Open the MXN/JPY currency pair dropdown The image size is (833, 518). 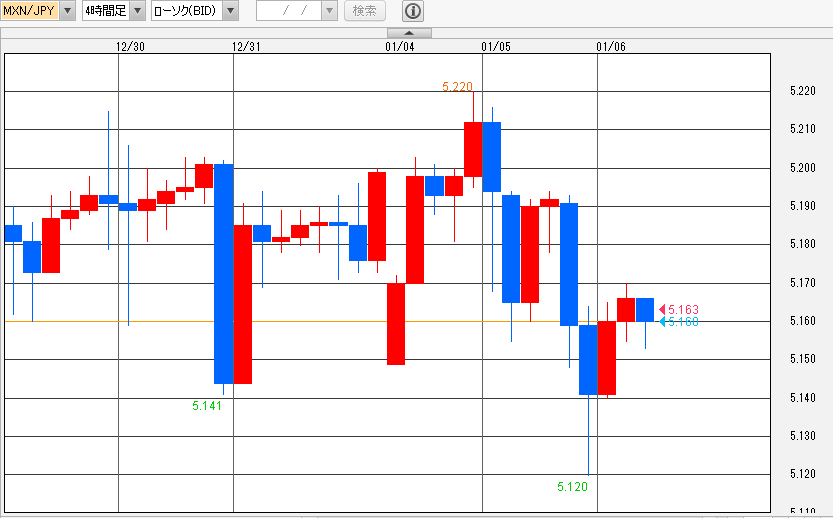(67, 11)
